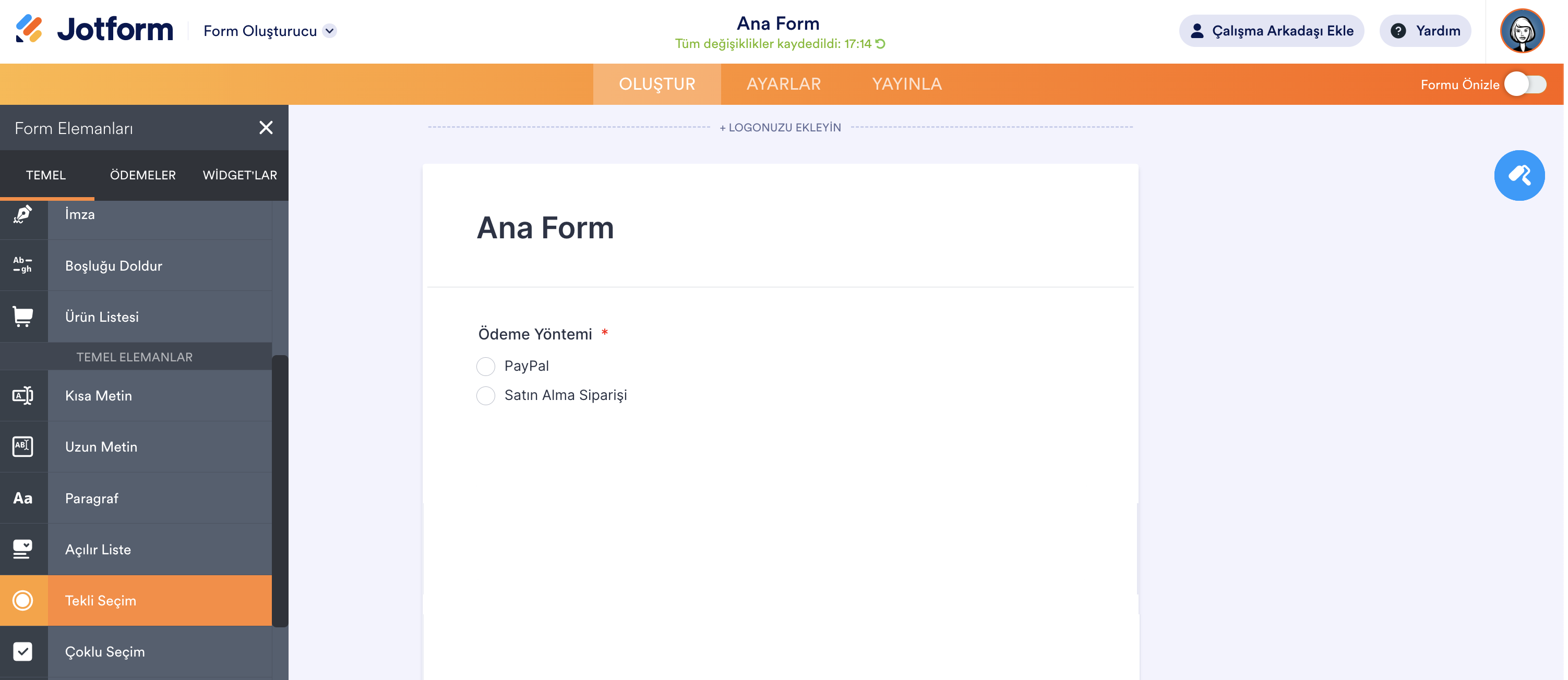Open the blue form designer paint roller
This screenshot has height=680, width=1568.
coord(1519,175)
